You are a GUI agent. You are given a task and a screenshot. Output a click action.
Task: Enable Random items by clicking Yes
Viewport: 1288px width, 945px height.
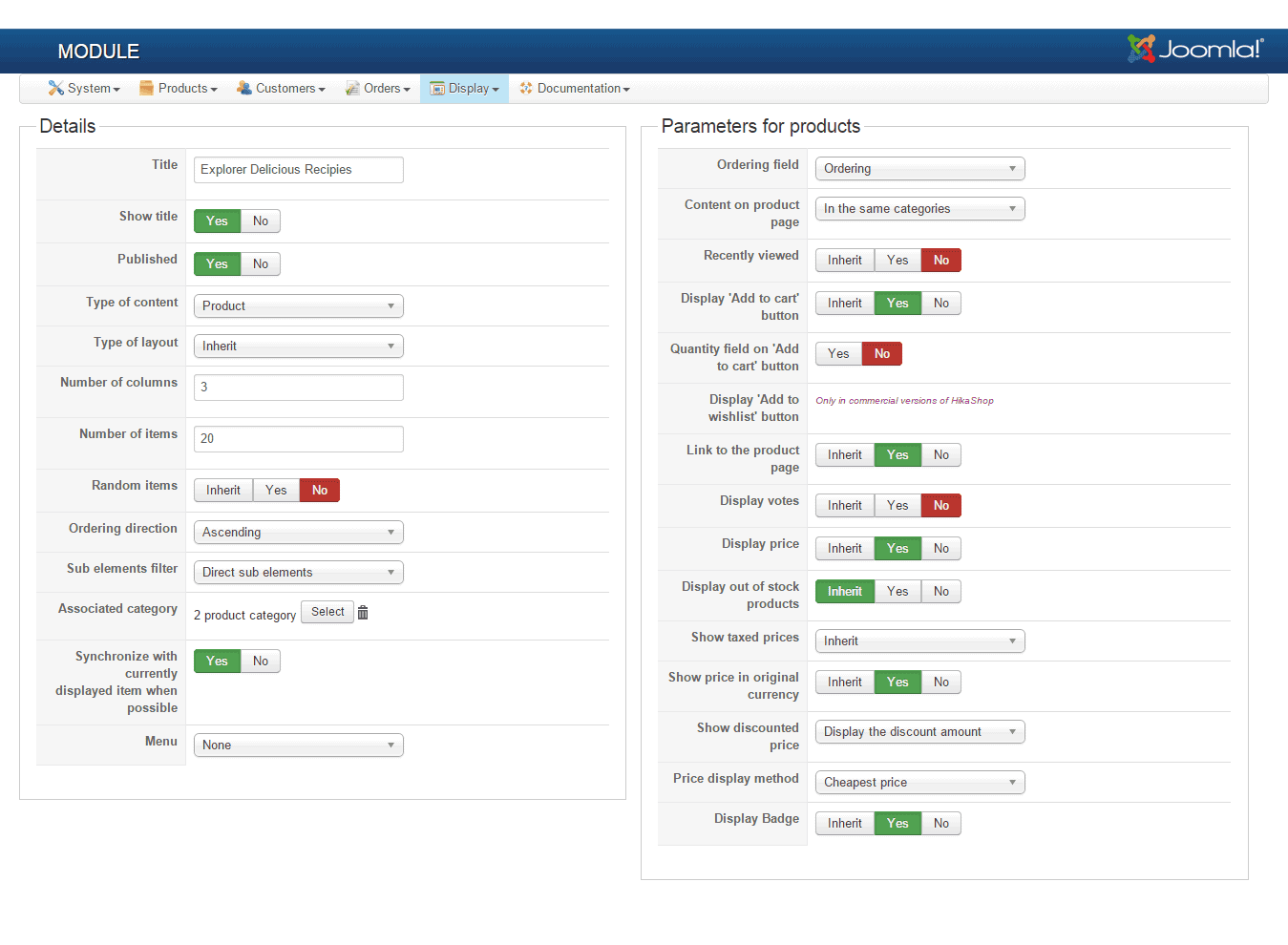point(276,490)
